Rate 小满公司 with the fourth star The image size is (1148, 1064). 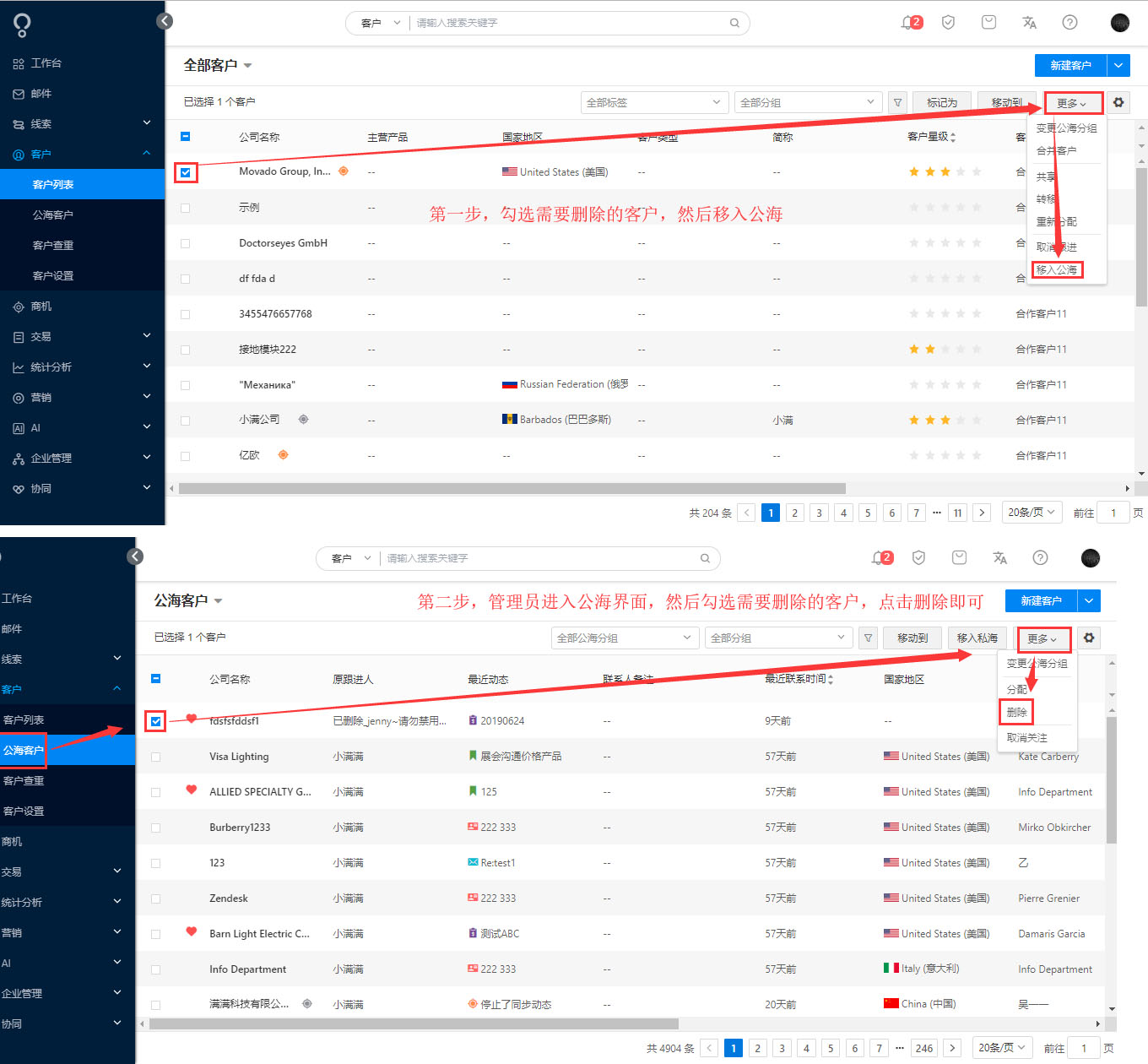pos(960,419)
